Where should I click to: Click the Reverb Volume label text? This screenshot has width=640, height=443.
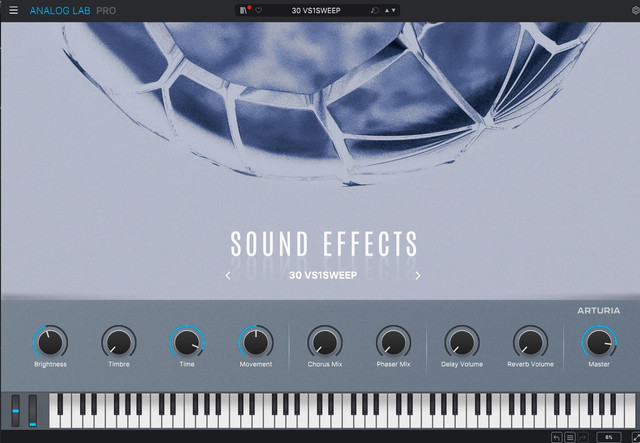[531, 364]
